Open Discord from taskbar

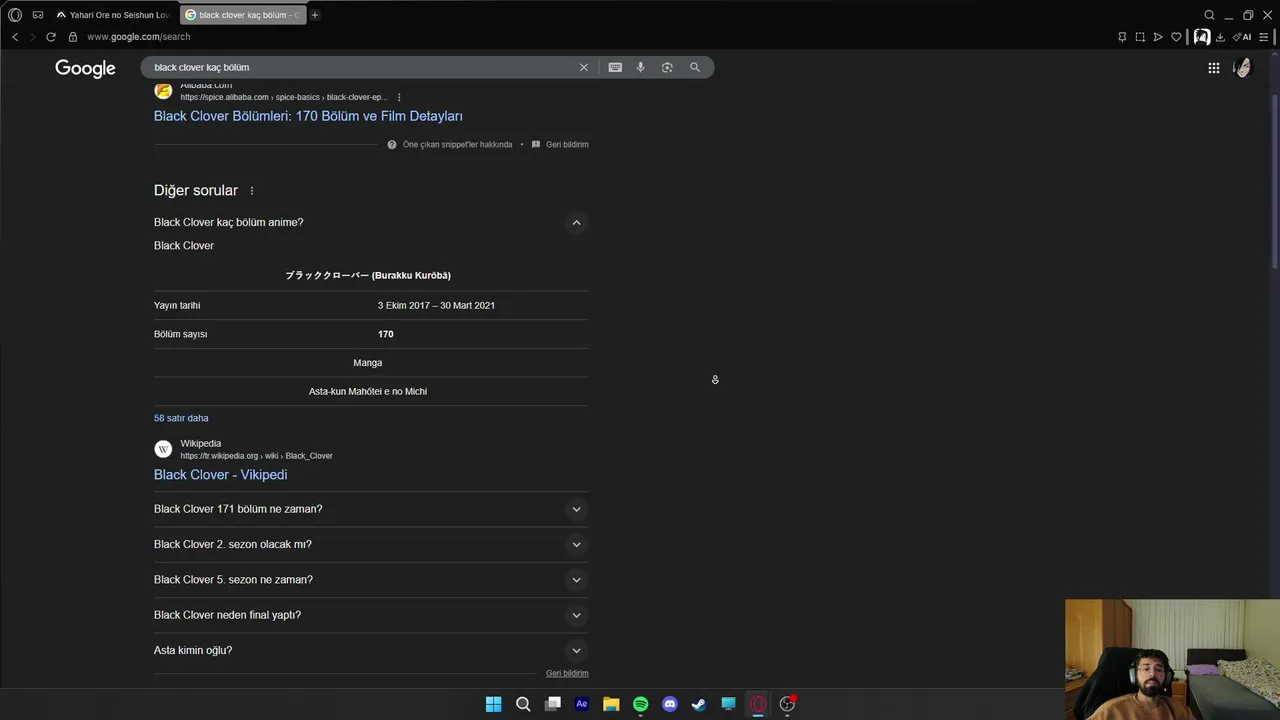click(x=670, y=704)
